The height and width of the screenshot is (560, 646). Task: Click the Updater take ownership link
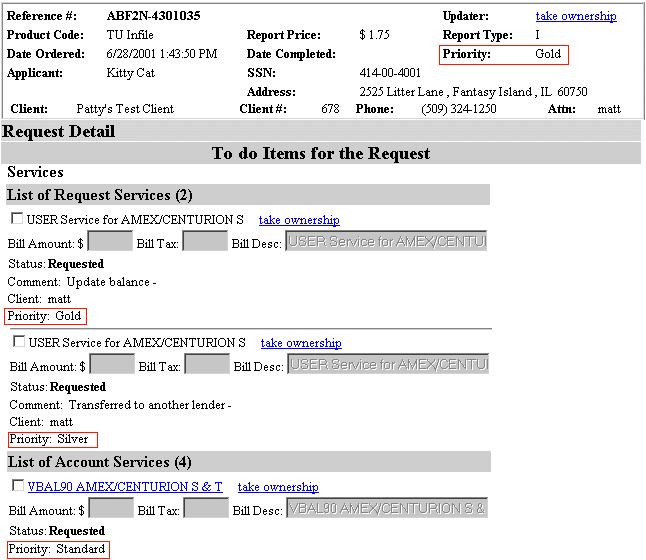click(x=576, y=16)
